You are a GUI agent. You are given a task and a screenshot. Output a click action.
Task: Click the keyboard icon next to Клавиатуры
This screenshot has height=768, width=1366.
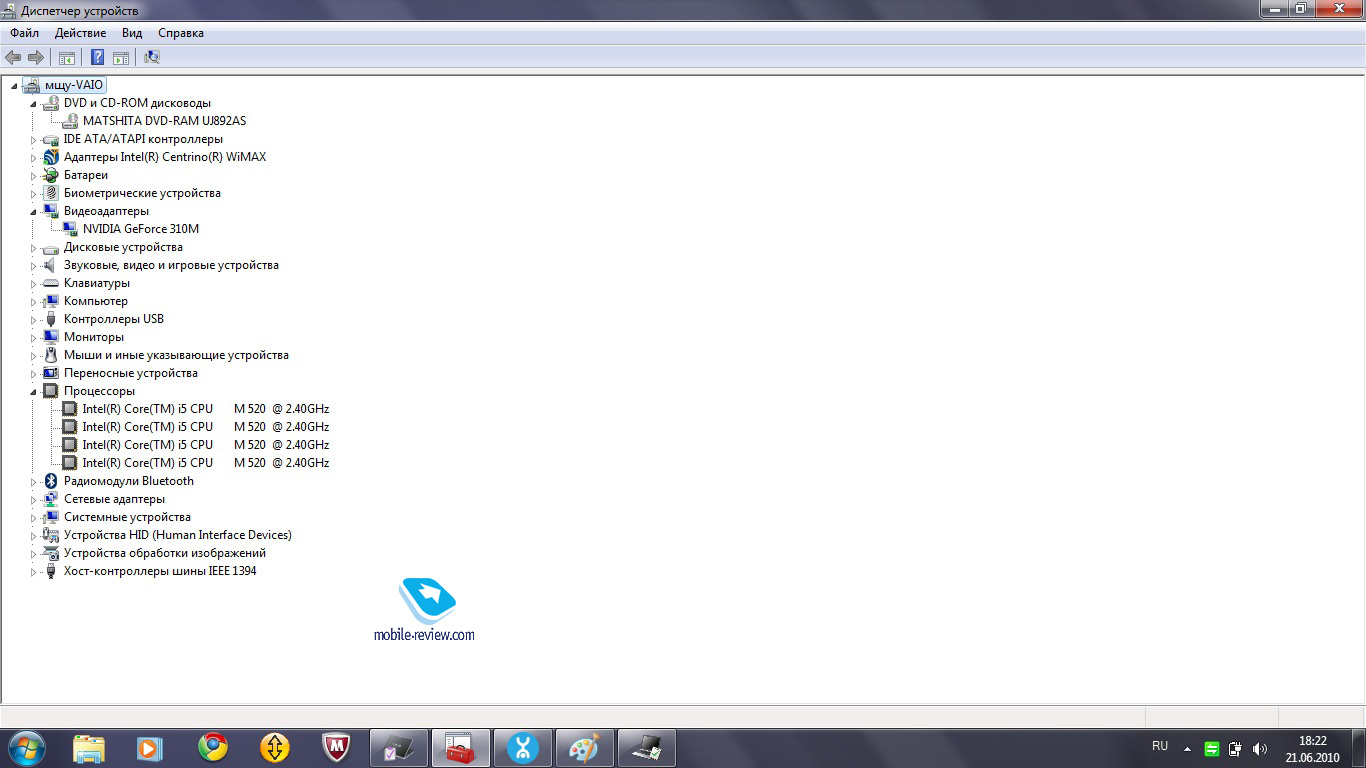click(x=51, y=283)
